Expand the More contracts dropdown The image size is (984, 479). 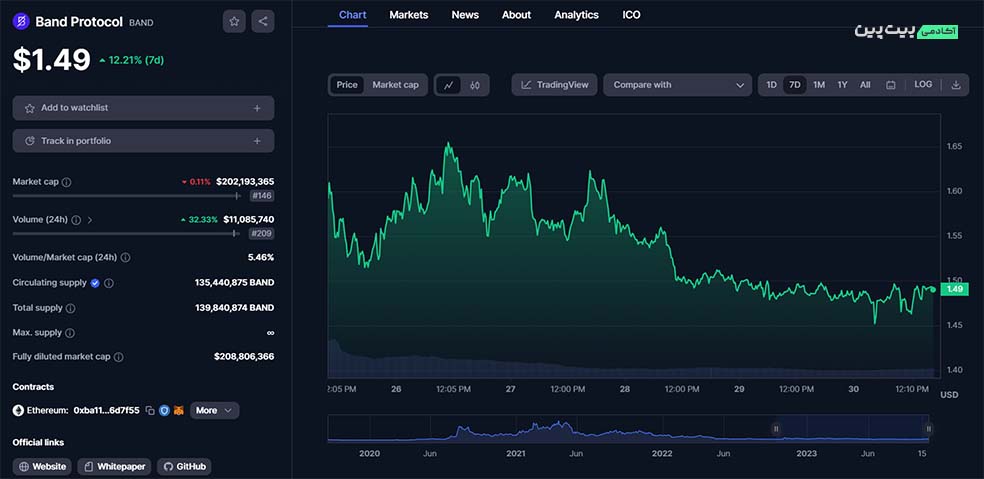click(x=214, y=410)
